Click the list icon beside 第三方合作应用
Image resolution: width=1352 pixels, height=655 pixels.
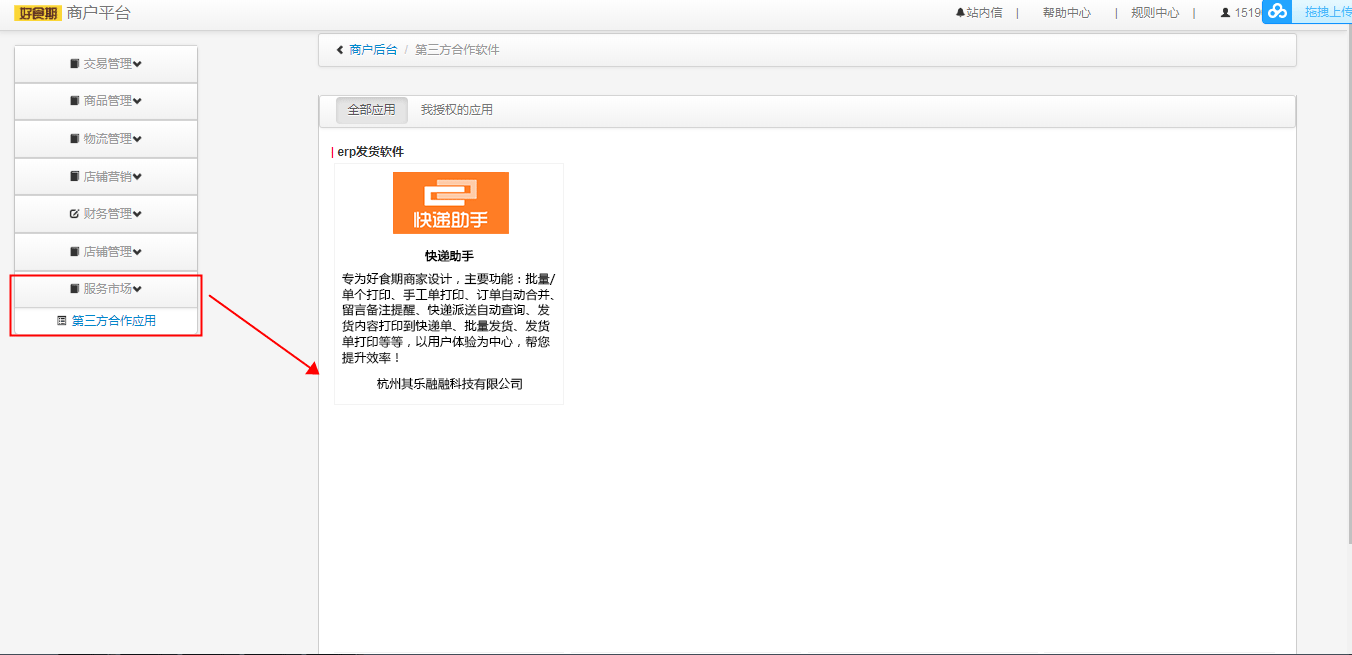[62, 321]
